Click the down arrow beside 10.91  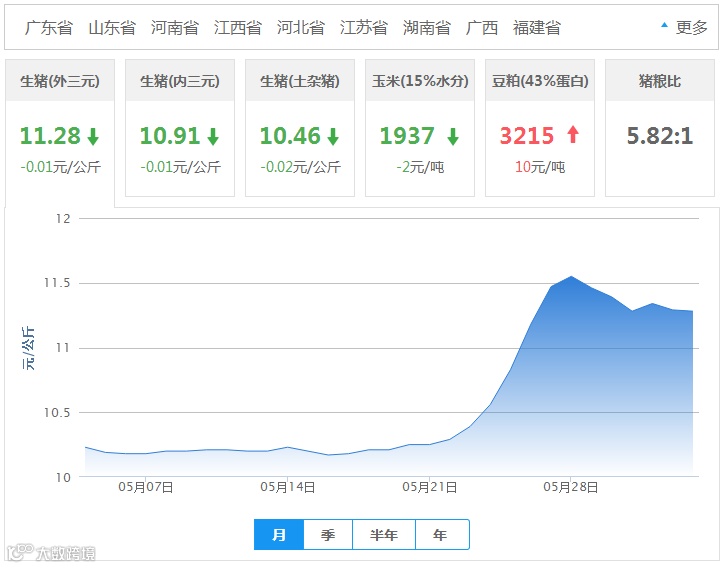tap(213, 137)
